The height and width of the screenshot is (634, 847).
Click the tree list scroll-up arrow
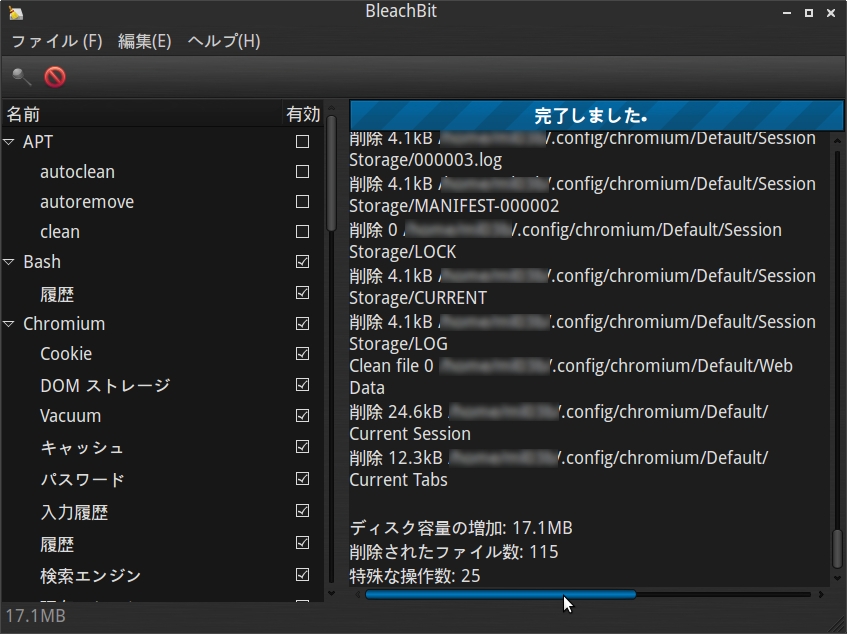332,107
